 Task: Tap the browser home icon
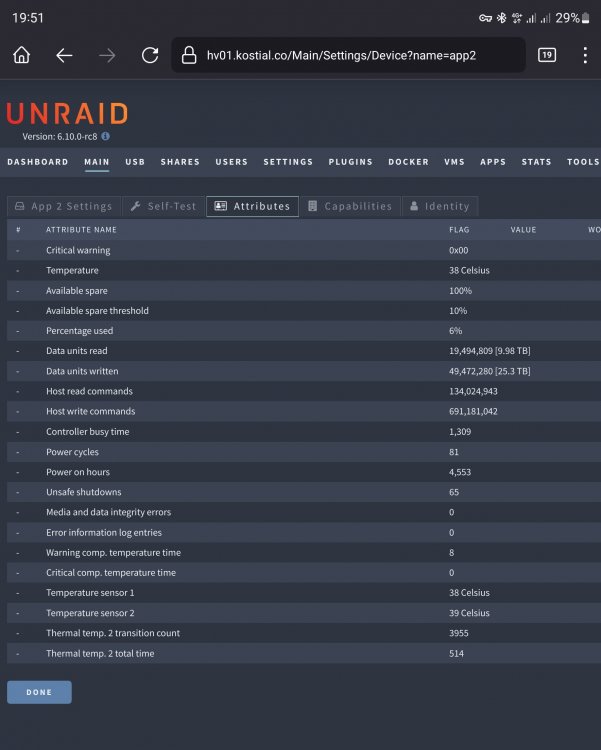pos(22,55)
